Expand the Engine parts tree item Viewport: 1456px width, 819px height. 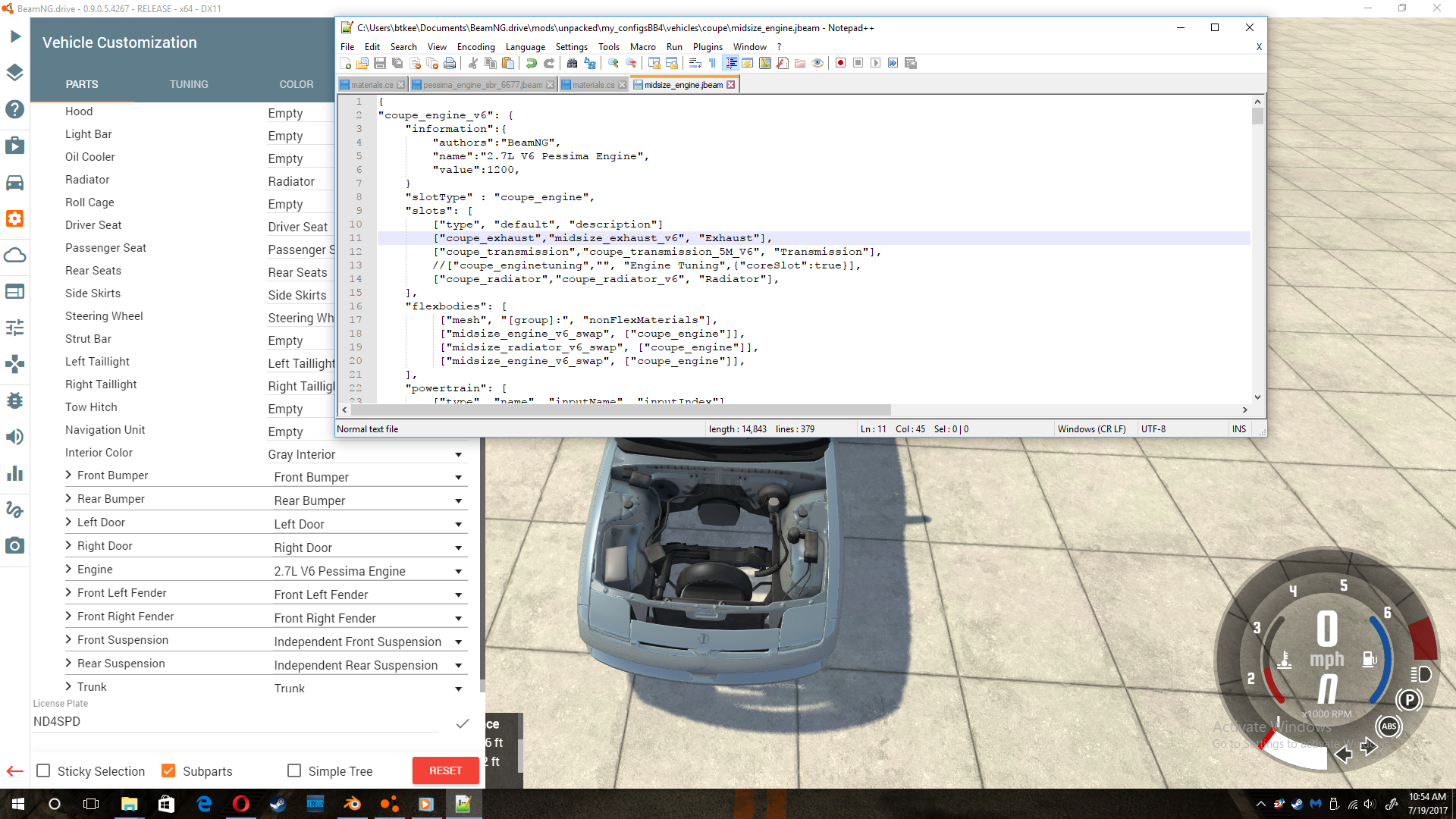tap(68, 569)
